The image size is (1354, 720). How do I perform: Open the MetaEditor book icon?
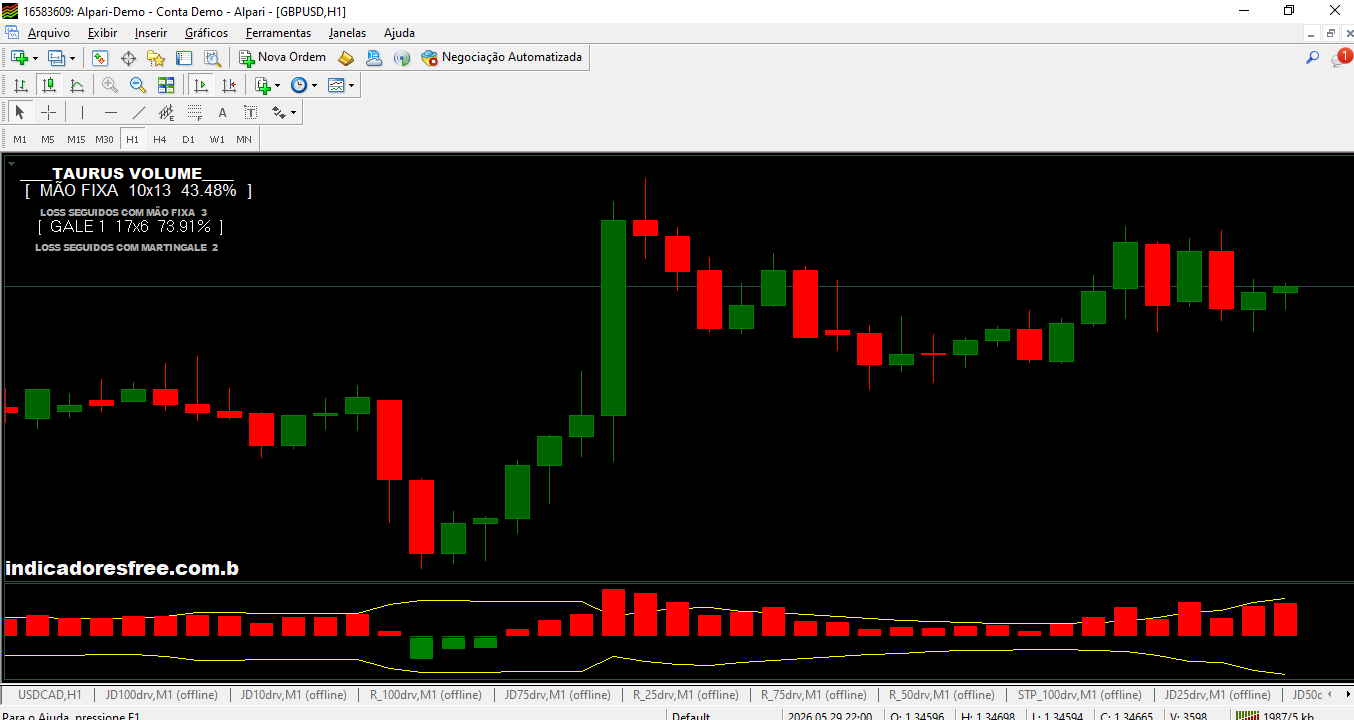[x=346, y=58]
